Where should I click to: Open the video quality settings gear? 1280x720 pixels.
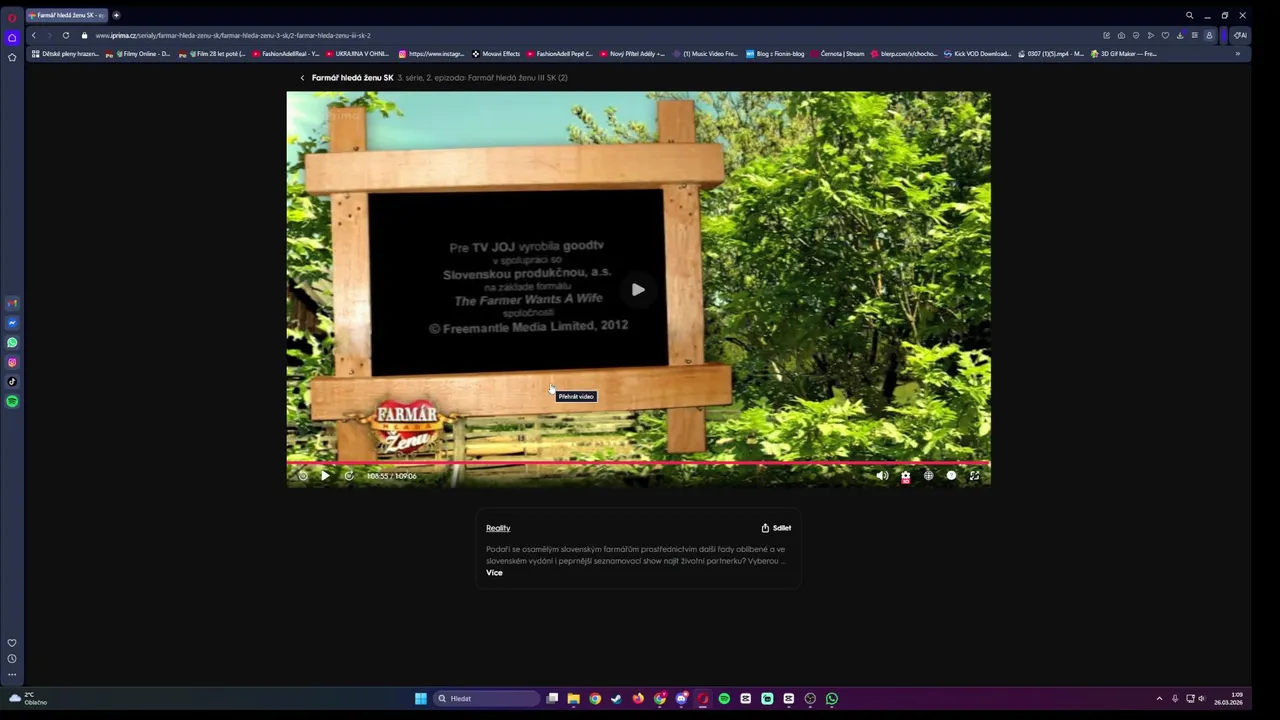(x=905, y=476)
